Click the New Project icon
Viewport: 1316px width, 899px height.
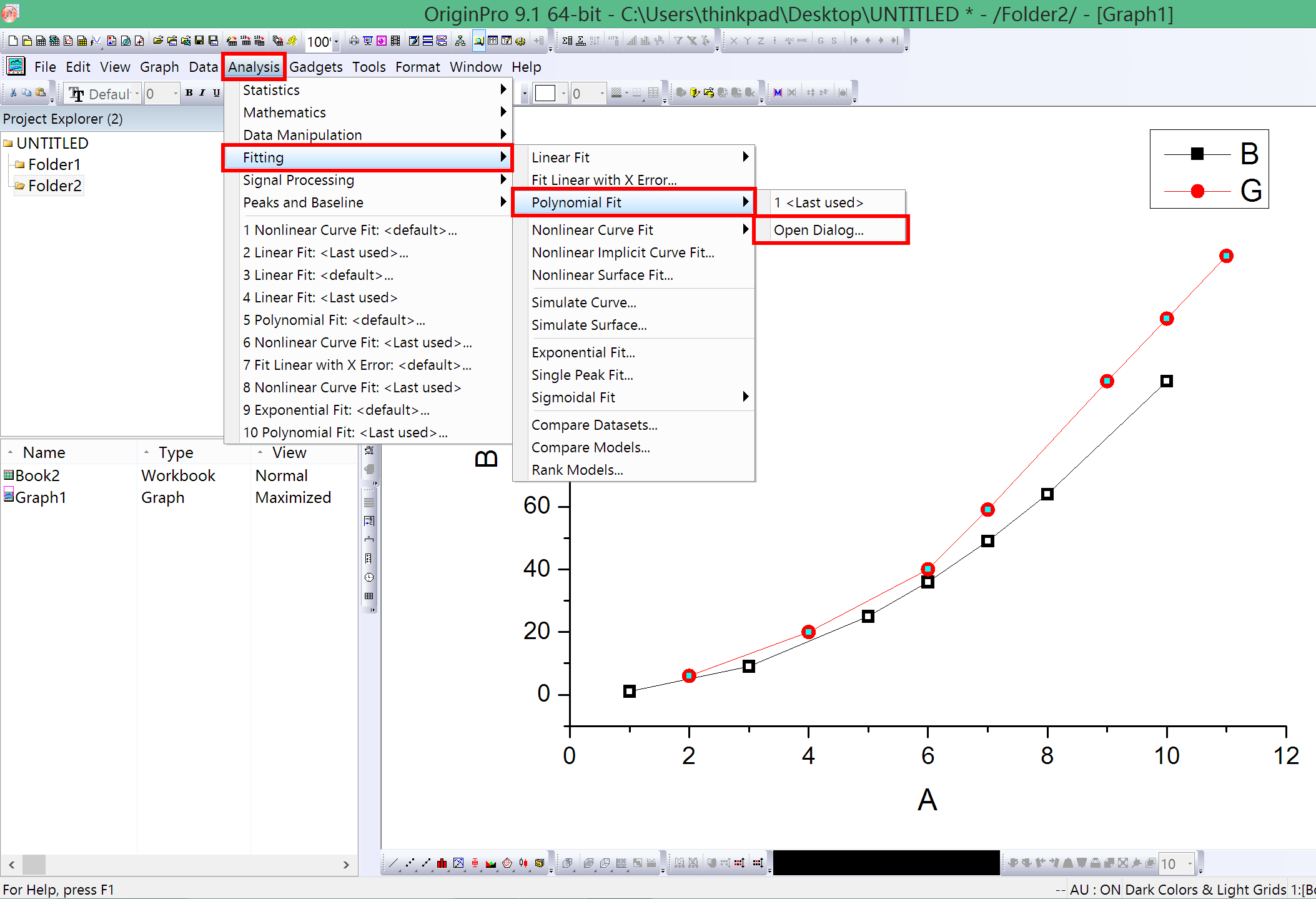(12, 41)
